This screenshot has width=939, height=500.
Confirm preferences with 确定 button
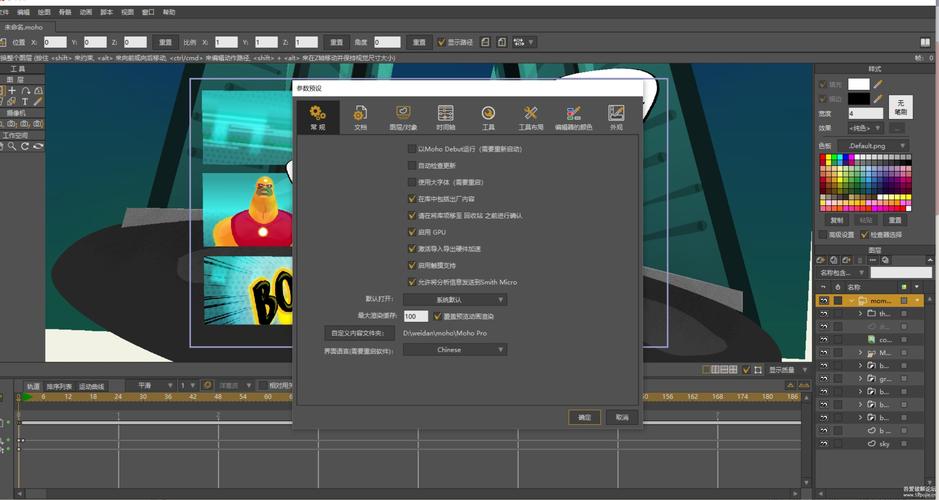[x=584, y=417]
